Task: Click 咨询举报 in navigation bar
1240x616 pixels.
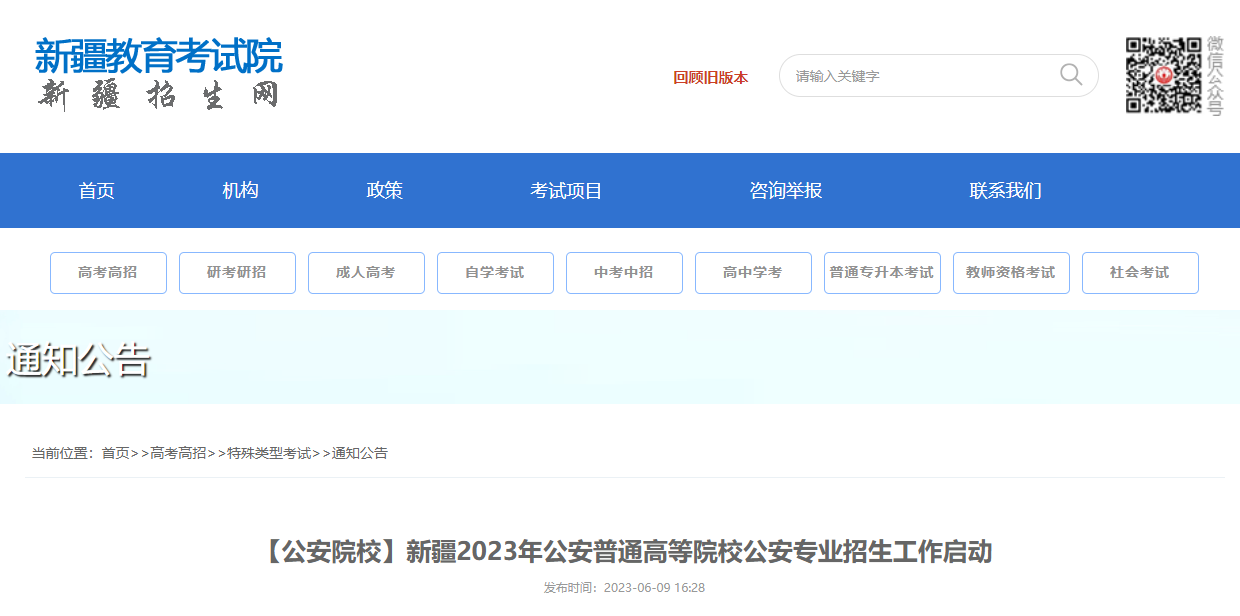Action: coord(786,191)
